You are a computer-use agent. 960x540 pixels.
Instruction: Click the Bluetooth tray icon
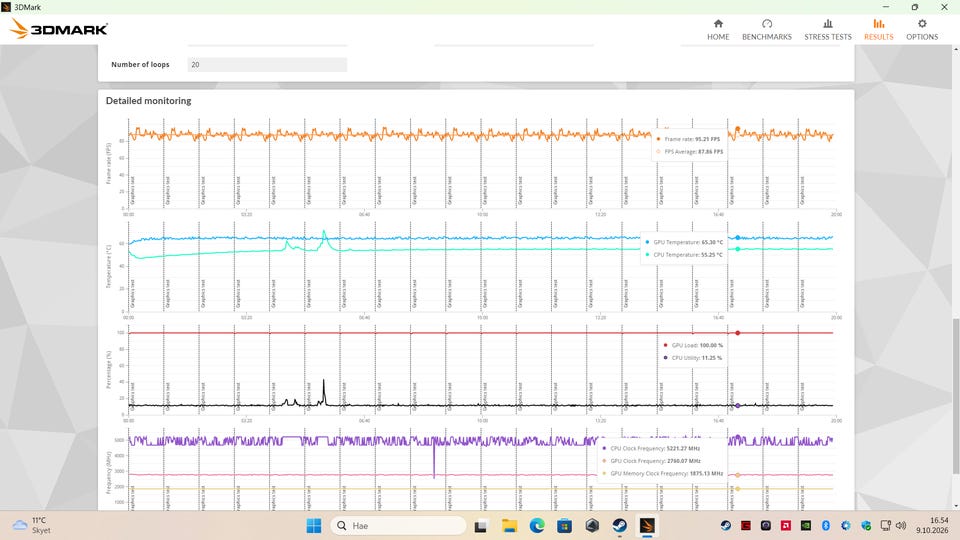(825, 525)
